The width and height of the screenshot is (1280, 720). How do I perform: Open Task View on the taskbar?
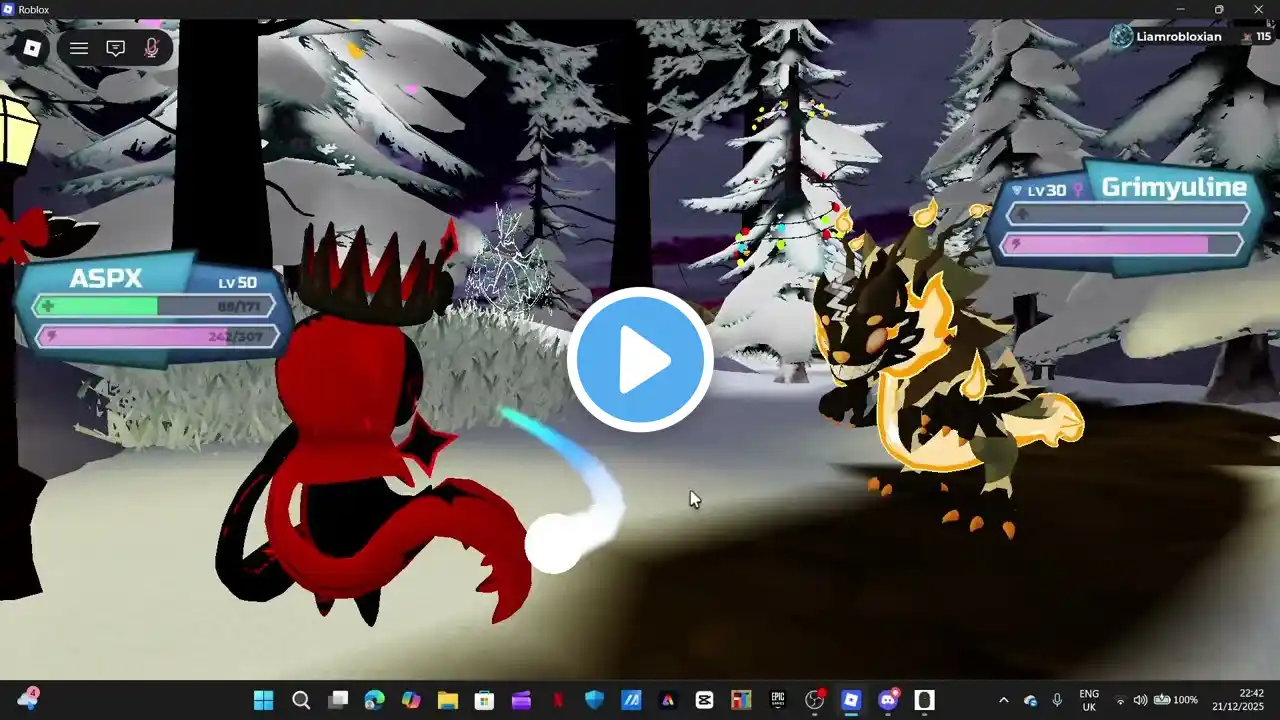click(338, 700)
